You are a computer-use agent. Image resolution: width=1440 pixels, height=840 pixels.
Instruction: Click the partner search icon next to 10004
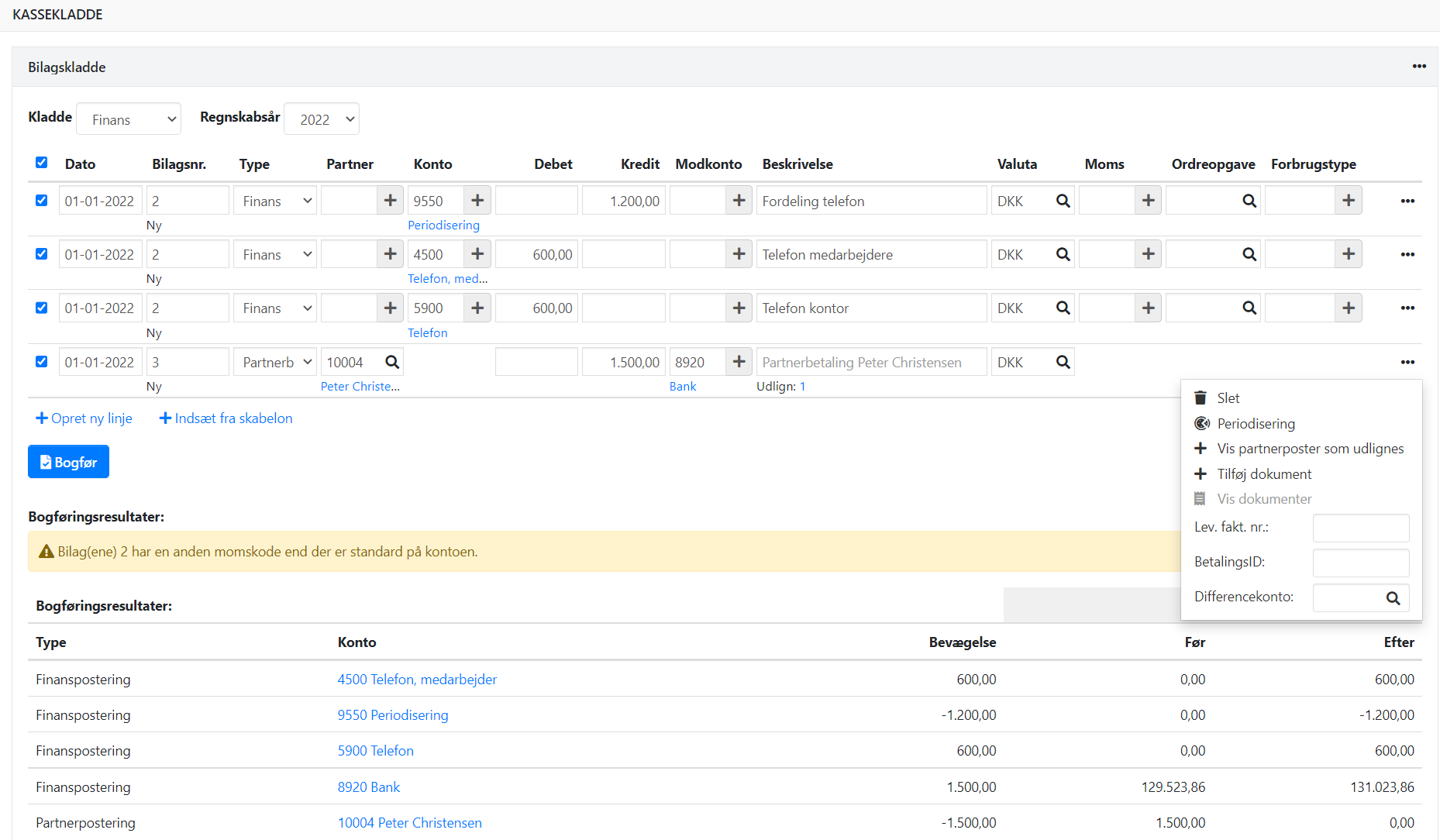(392, 362)
